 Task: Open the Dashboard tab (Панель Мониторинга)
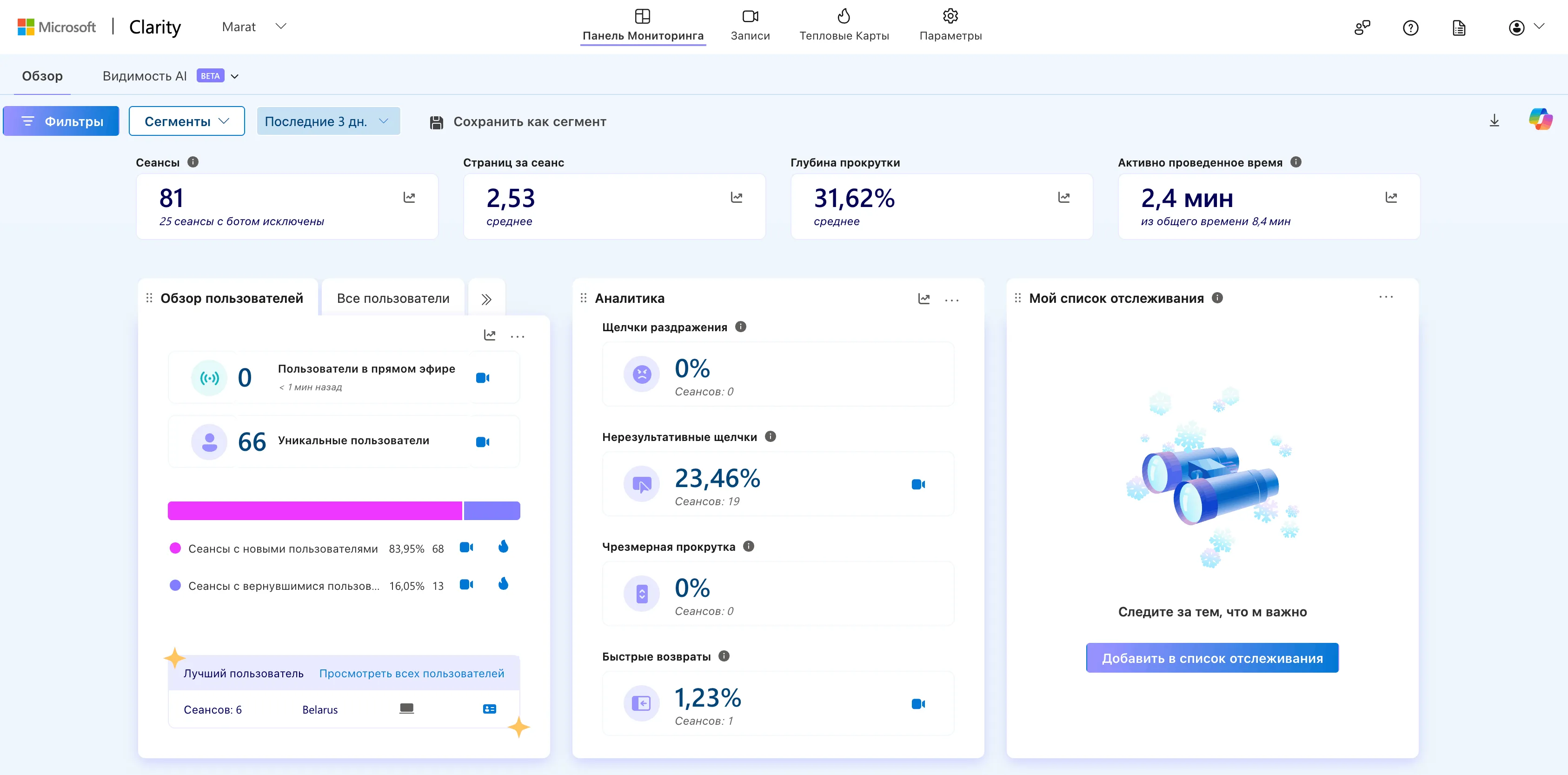pos(643,26)
